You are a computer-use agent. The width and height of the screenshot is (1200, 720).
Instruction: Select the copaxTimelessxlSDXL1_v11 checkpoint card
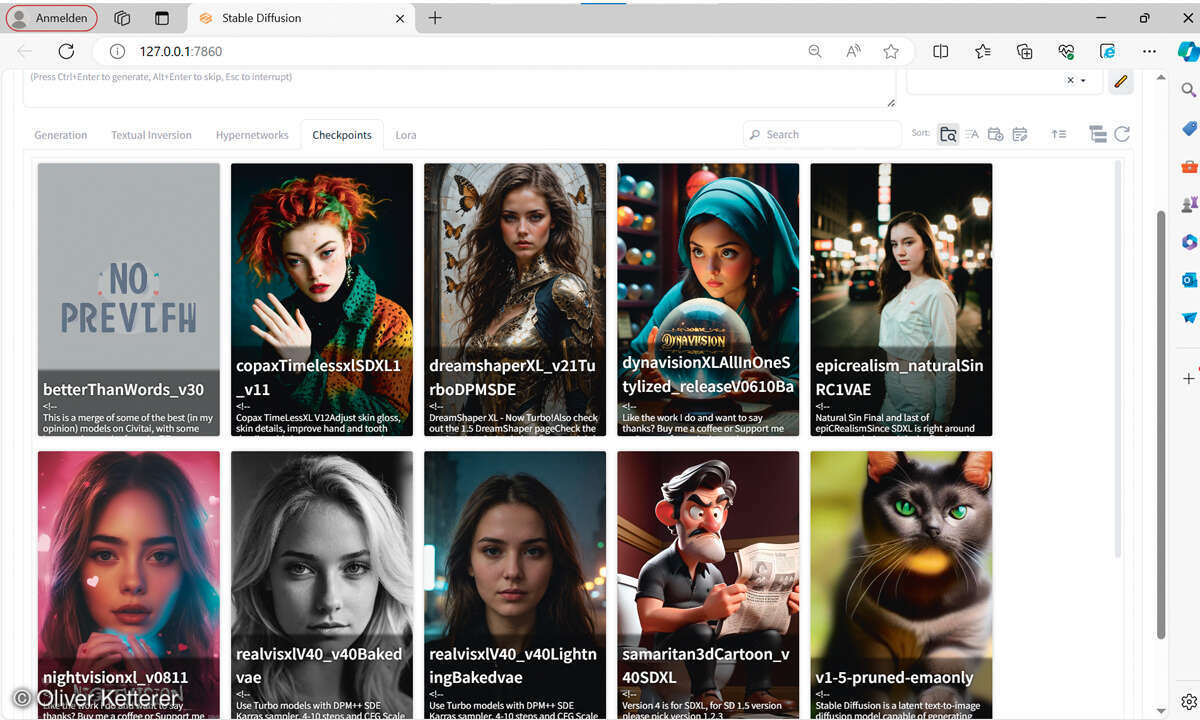[x=322, y=300]
